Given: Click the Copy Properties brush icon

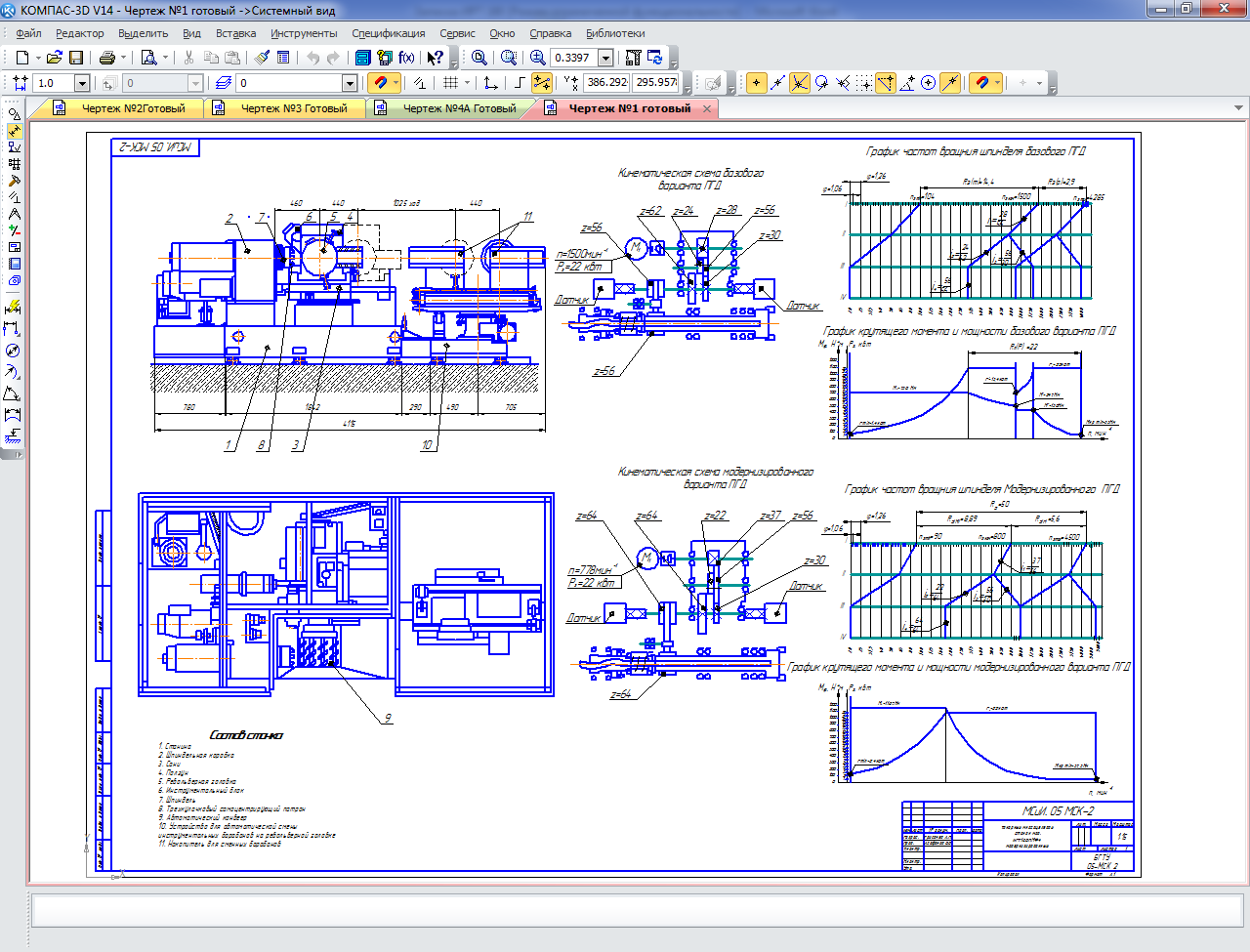Looking at the screenshot, I should click(262, 58).
